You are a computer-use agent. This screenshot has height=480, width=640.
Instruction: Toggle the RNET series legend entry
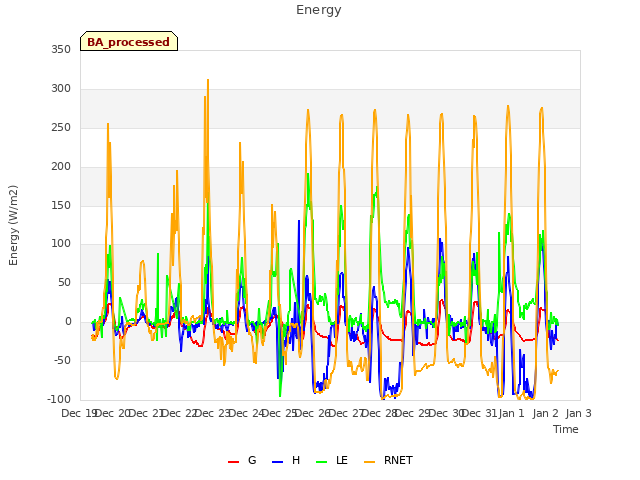click(388, 460)
